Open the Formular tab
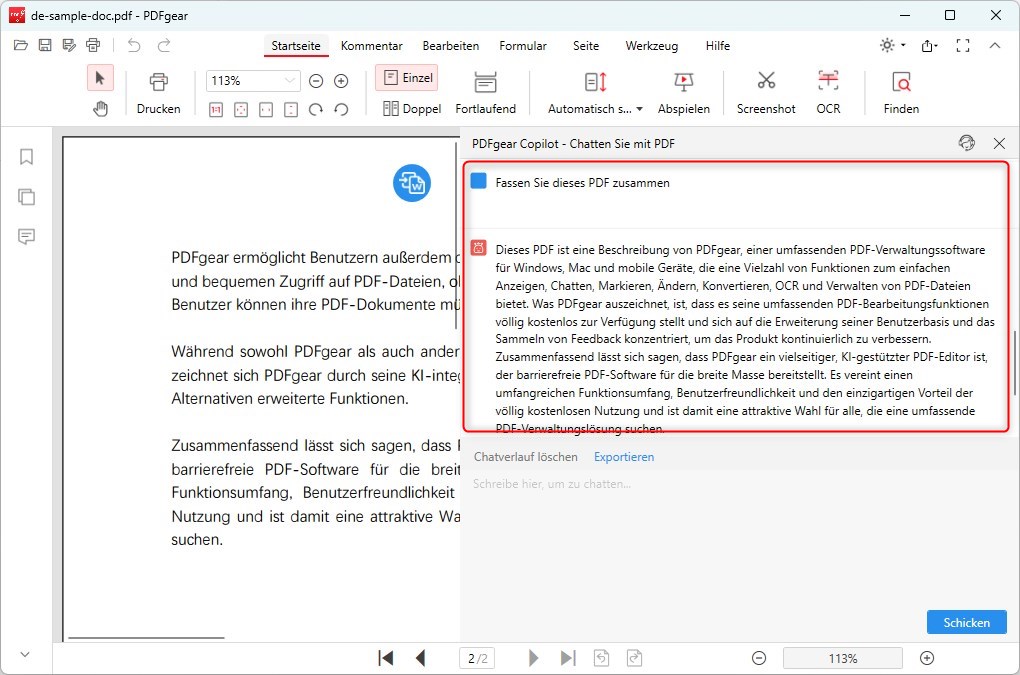1020x675 pixels. point(523,46)
